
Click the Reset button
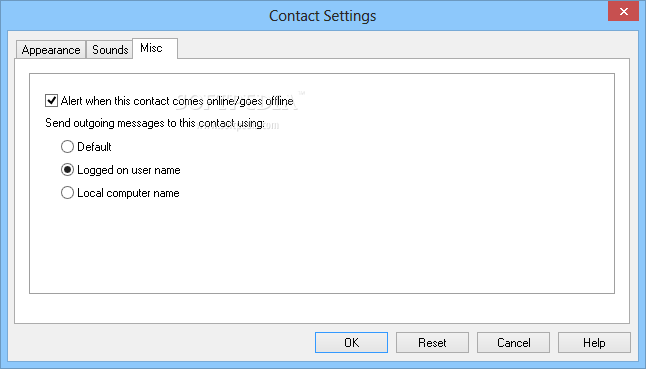tap(432, 343)
